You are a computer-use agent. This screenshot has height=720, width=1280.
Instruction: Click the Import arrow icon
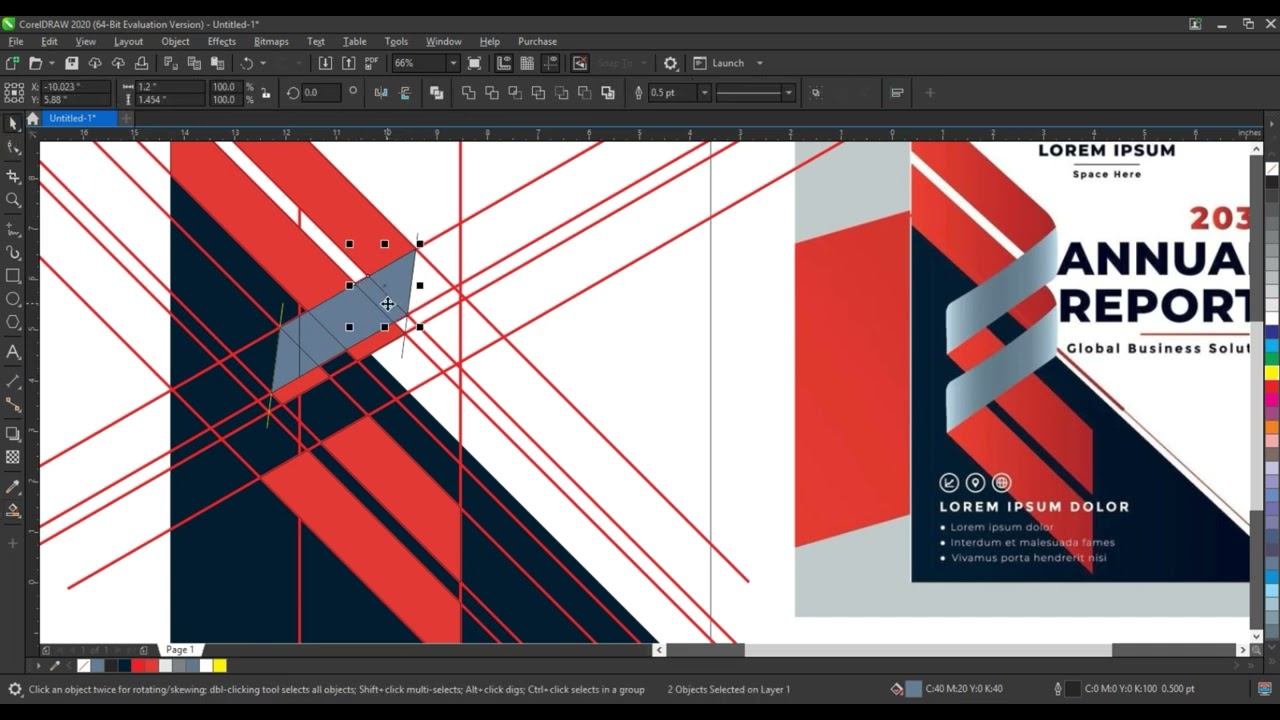tap(325, 63)
